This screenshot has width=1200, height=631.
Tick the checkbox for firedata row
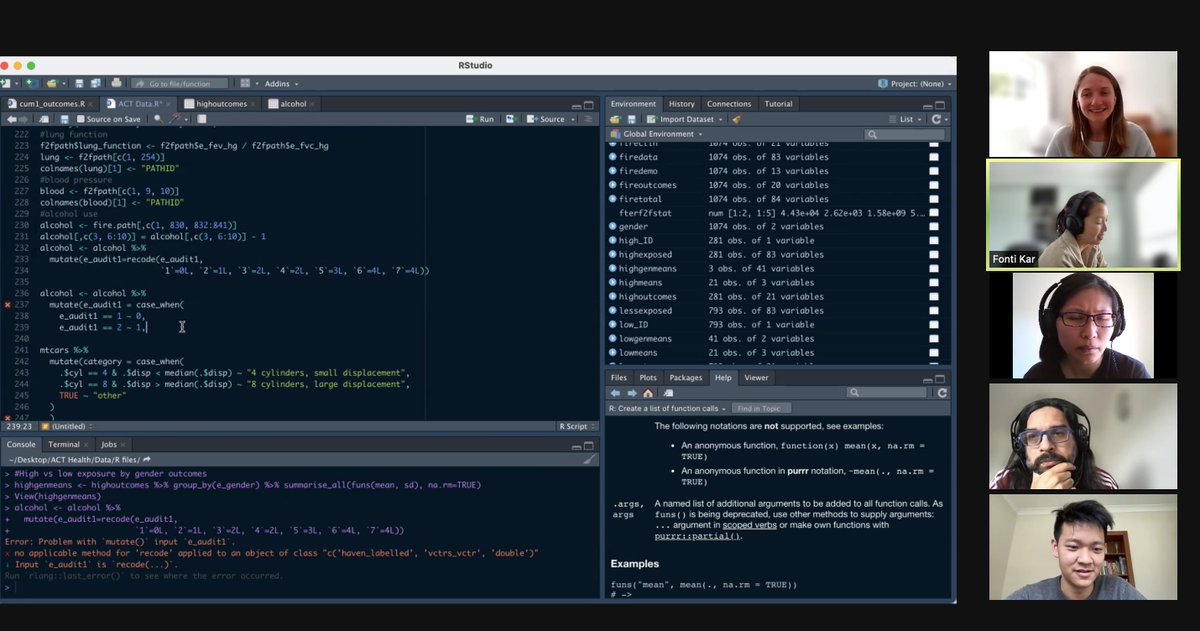(x=934, y=157)
